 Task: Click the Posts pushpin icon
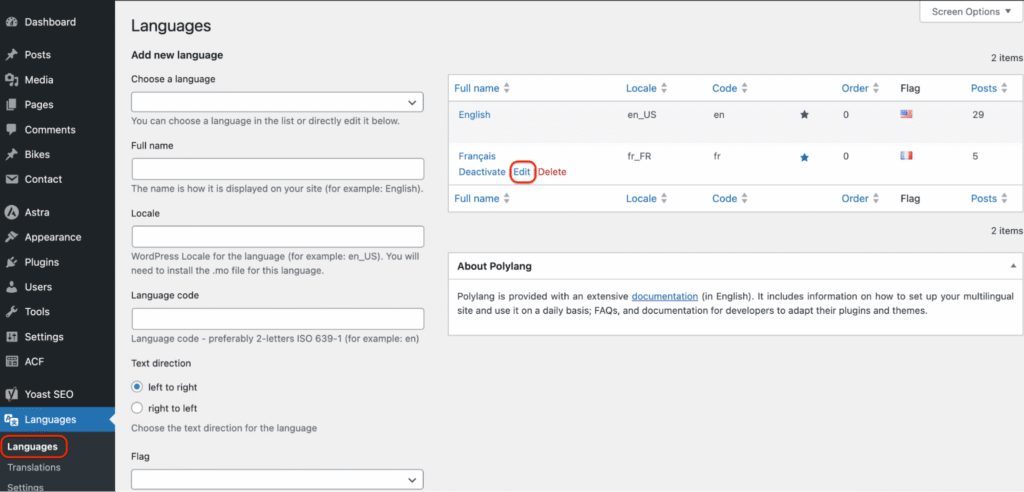pyautogui.click(x=11, y=55)
